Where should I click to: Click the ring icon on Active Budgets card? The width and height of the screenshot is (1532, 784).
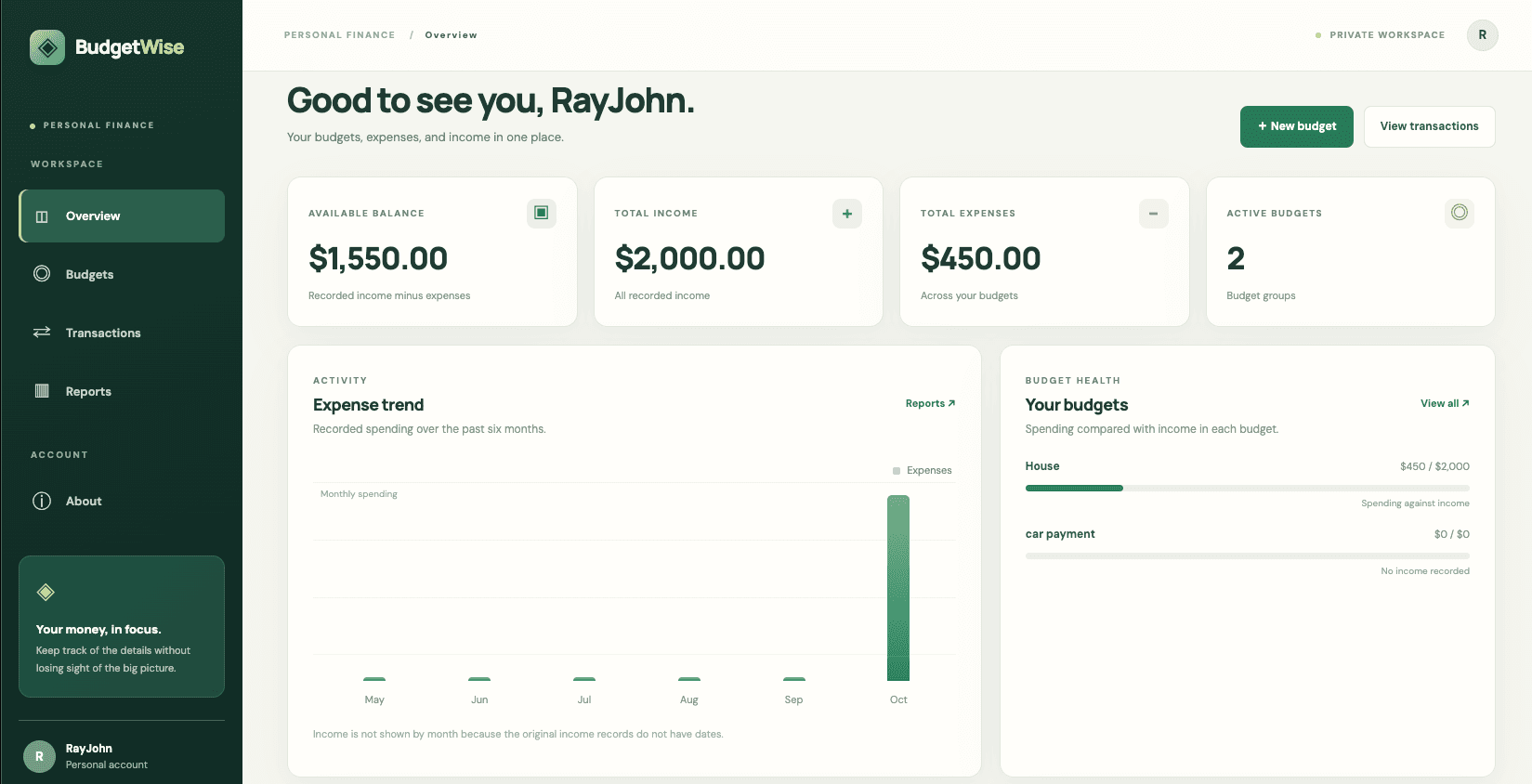pyautogui.click(x=1460, y=213)
